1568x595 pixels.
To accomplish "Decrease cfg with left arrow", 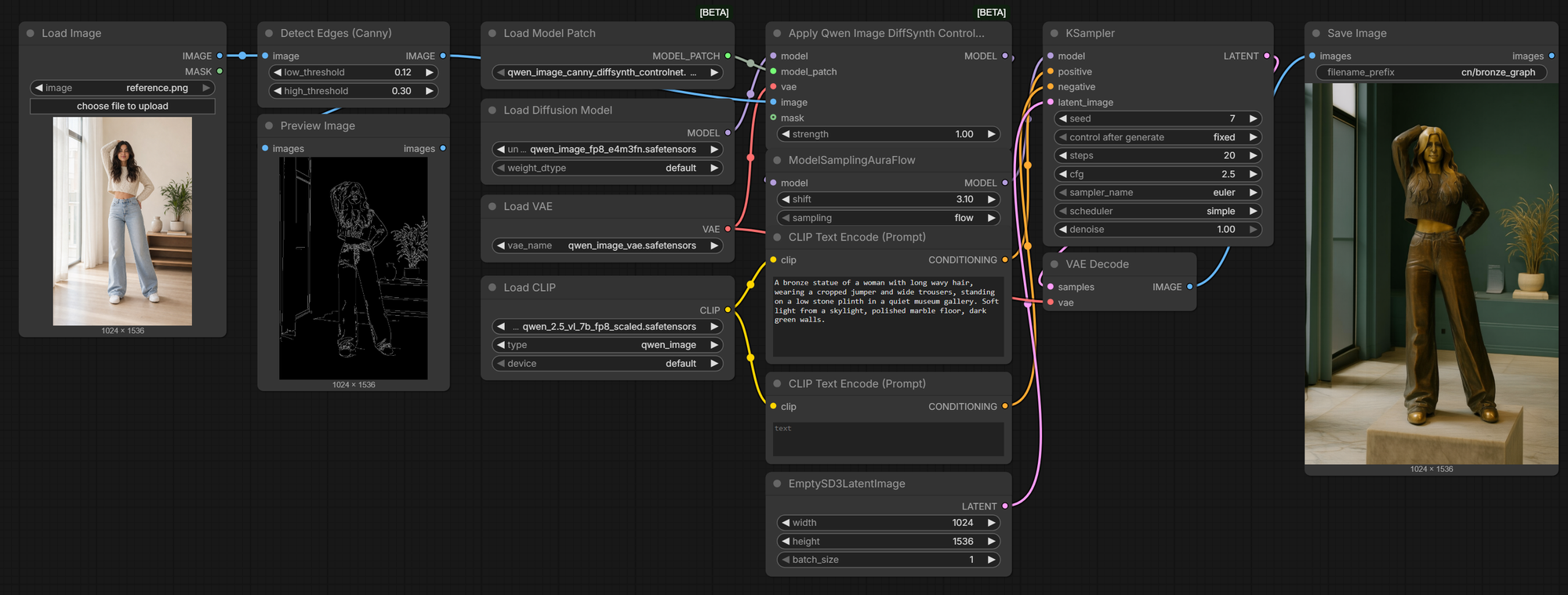I will pyautogui.click(x=1063, y=174).
